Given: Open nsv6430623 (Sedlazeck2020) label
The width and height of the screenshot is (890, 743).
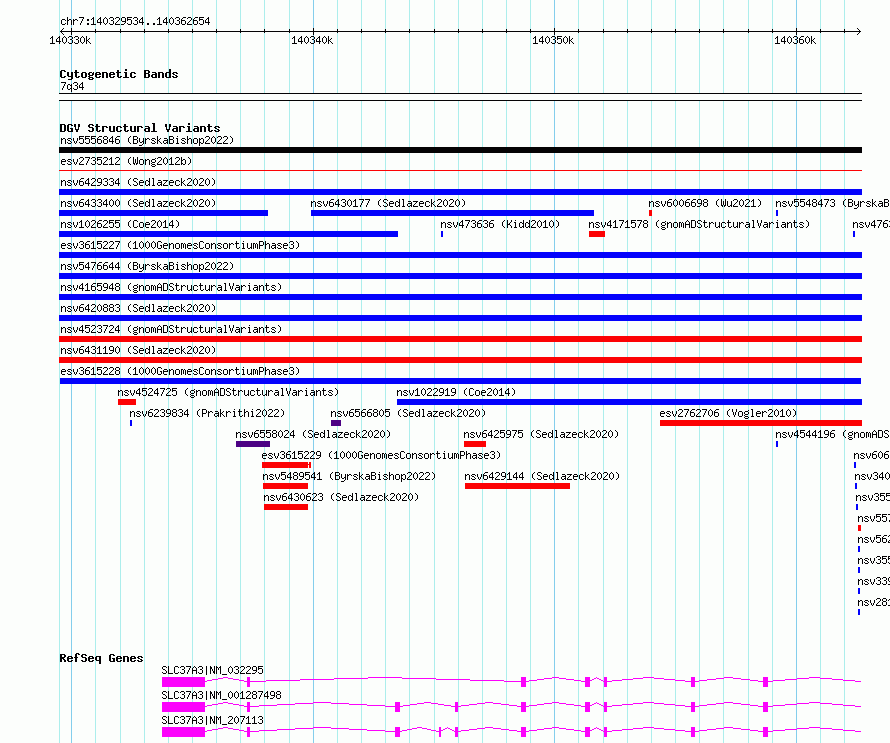Looking at the screenshot, I should pyautogui.click(x=341, y=497).
